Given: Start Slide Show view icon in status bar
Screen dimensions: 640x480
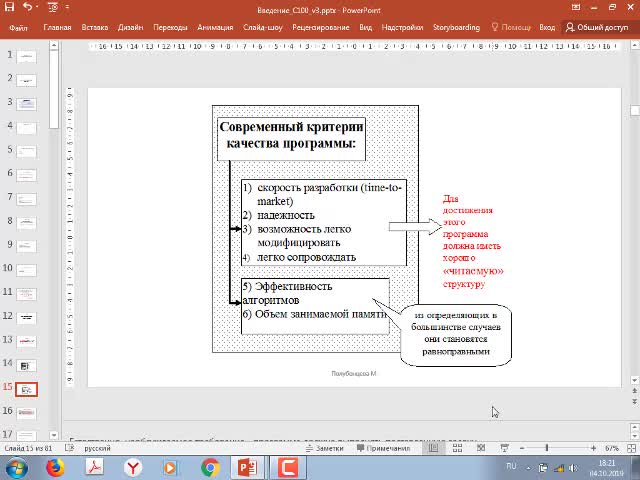Looking at the screenshot, I should (504, 448).
